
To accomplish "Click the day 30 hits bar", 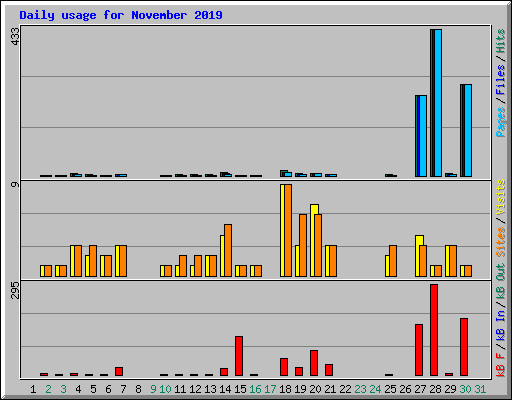I will tap(461, 130).
